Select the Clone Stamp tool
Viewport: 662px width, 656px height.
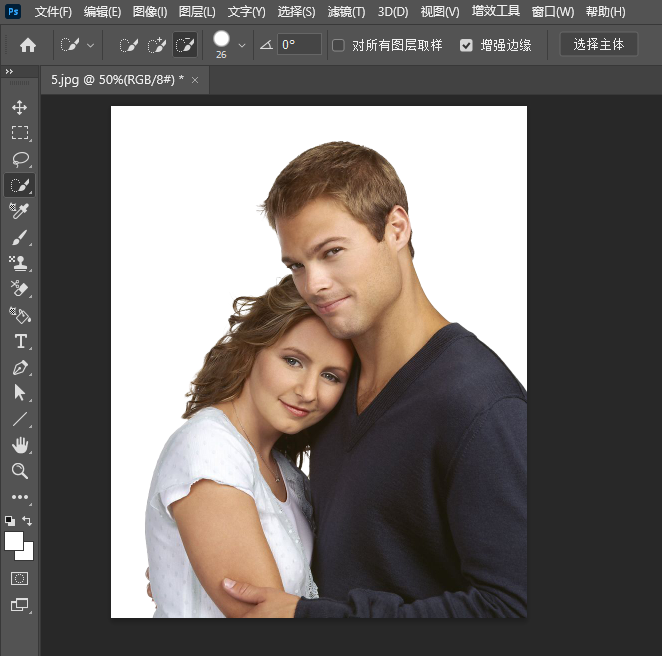click(x=19, y=263)
